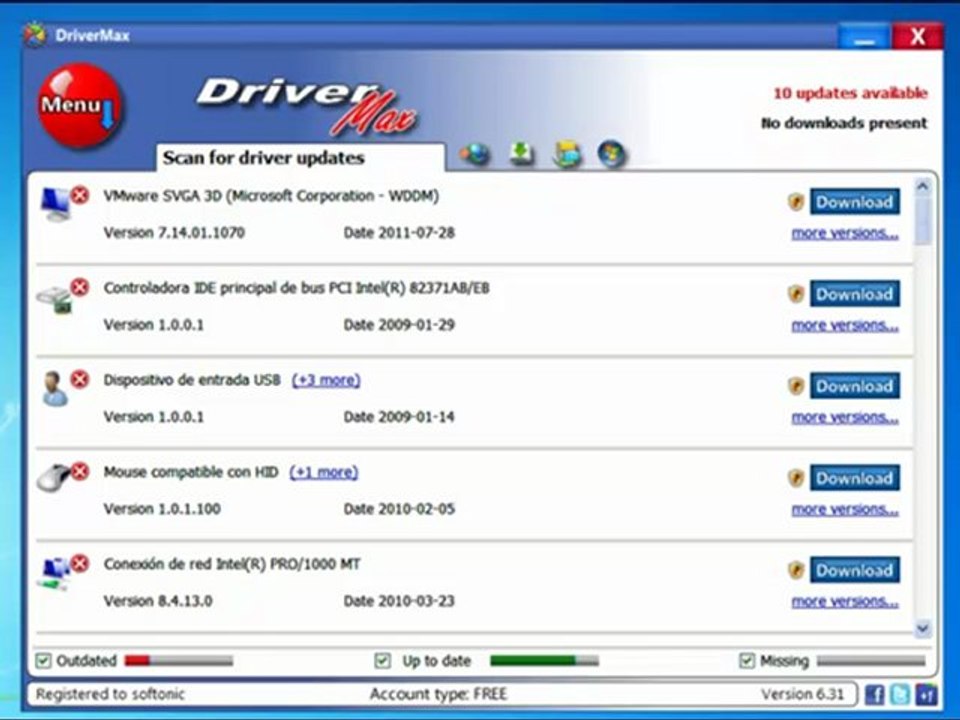Click the scrollbar up arrow
The height and width of the screenshot is (720, 960).
[923, 186]
